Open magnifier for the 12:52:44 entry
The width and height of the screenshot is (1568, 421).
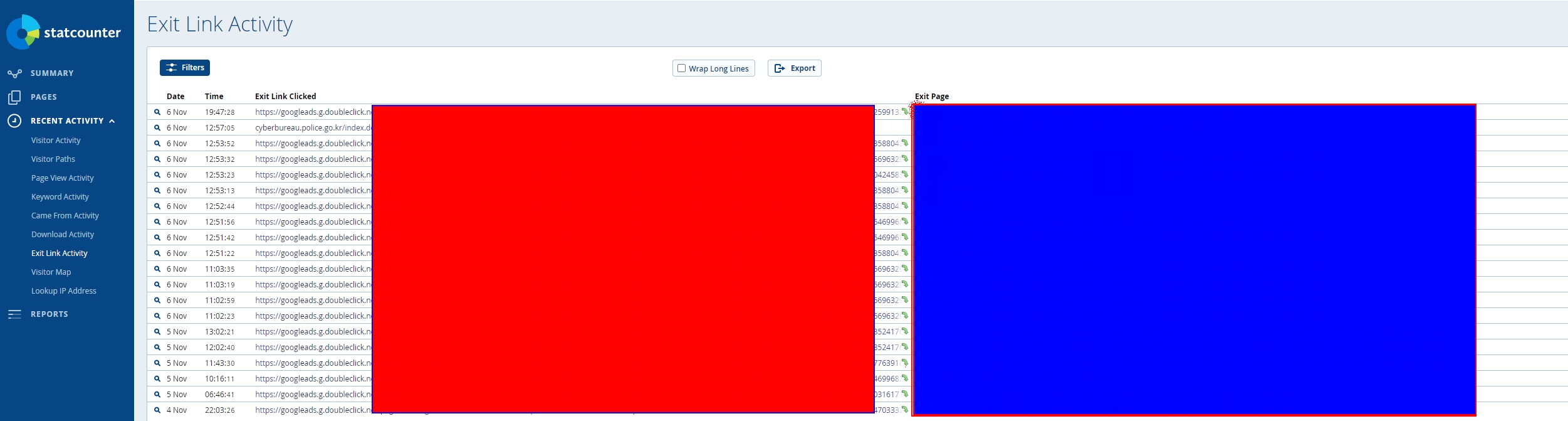[157, 206]
